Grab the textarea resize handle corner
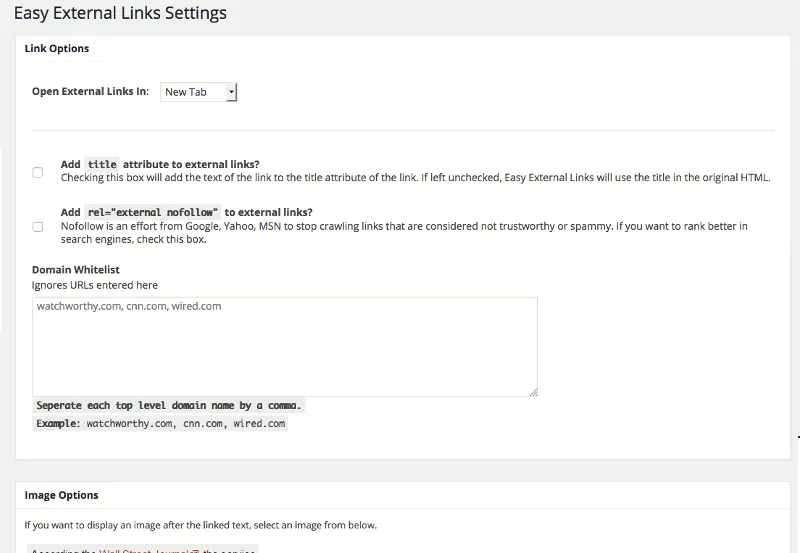This screenshot has height=553, width=800. point(533,392)
